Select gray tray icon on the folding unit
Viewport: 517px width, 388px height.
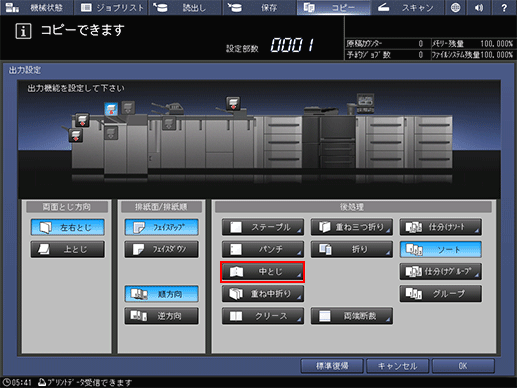point(169,123)
